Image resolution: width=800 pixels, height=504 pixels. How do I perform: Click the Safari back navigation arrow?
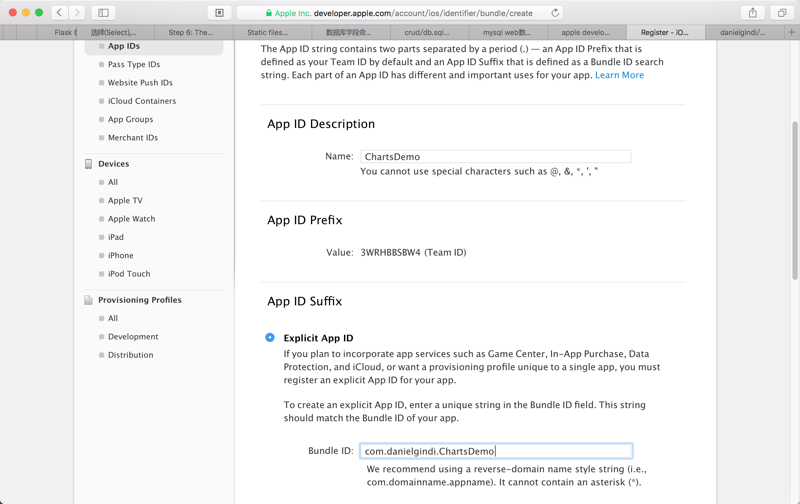60,13
